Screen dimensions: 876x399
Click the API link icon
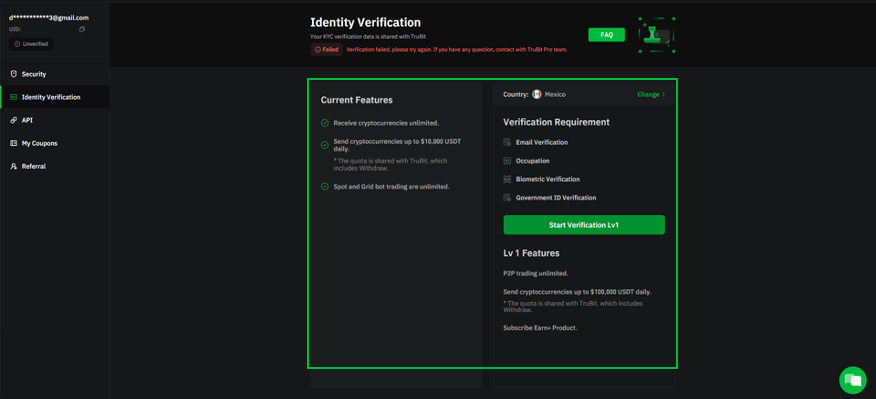pyautogui.click(x=13, y=120)
